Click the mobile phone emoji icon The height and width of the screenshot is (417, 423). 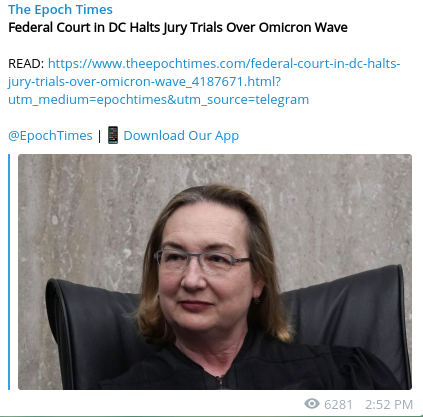[x=113, y=135]
